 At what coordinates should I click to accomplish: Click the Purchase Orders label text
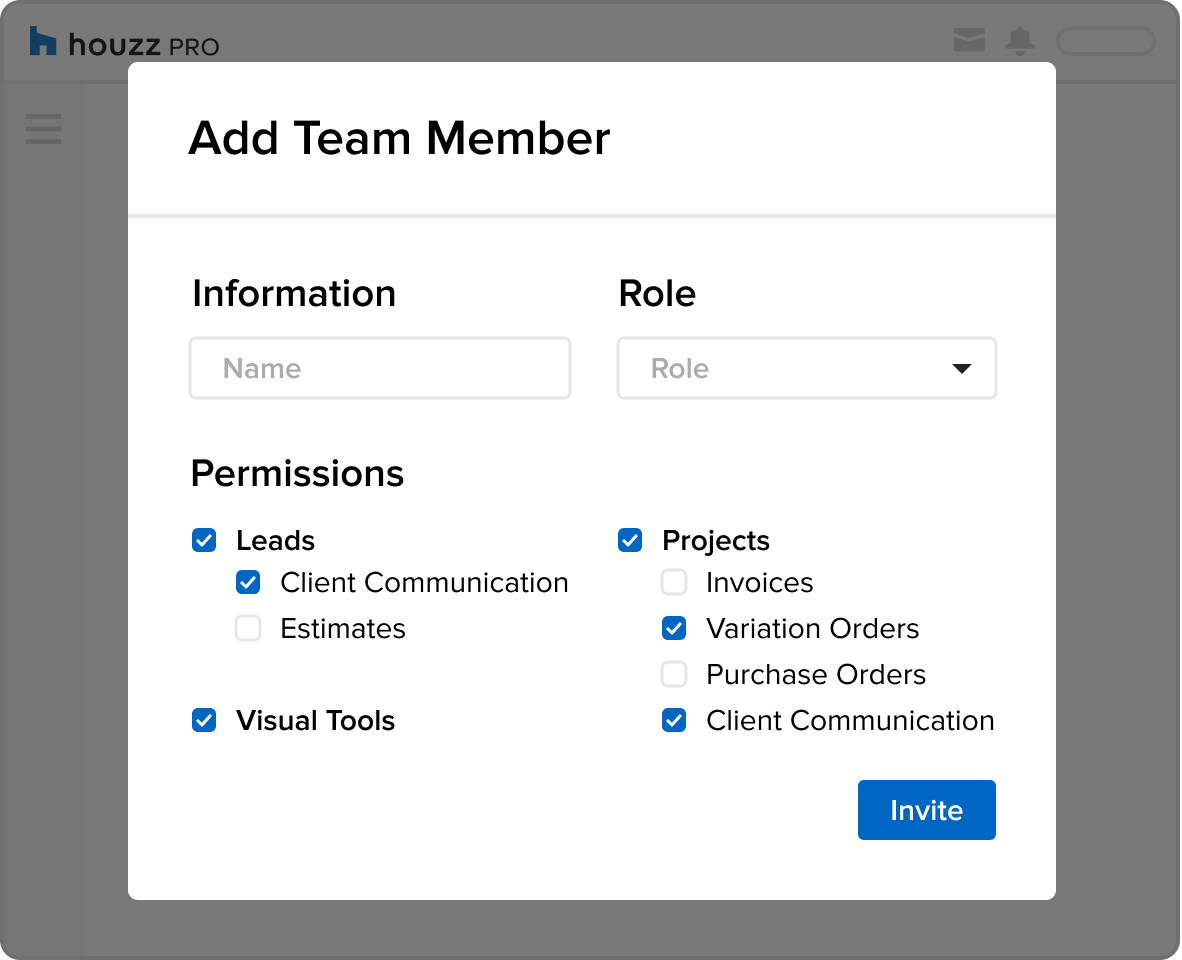(x=816, y=674)
